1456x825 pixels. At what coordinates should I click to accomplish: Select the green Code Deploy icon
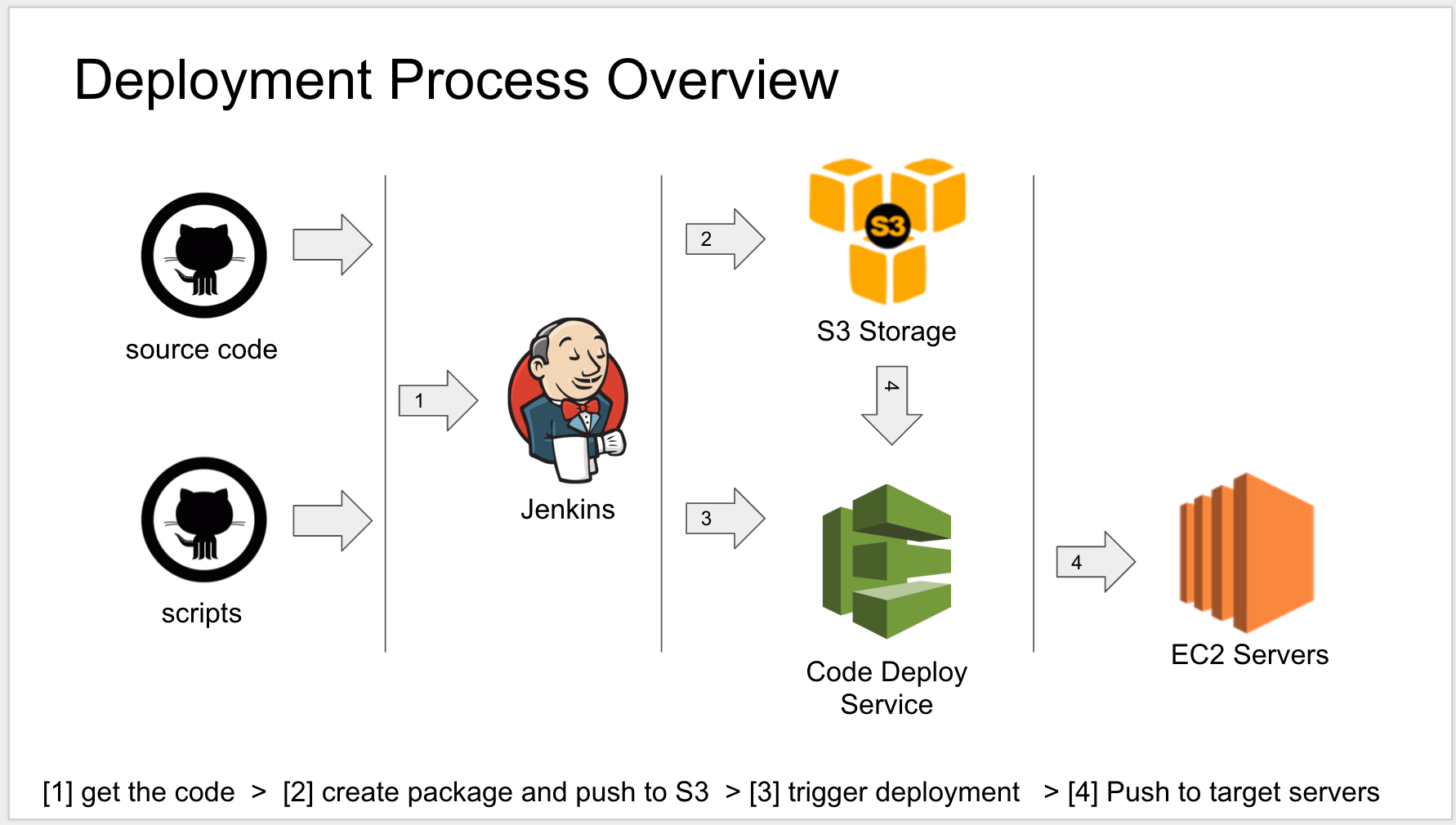887,561
